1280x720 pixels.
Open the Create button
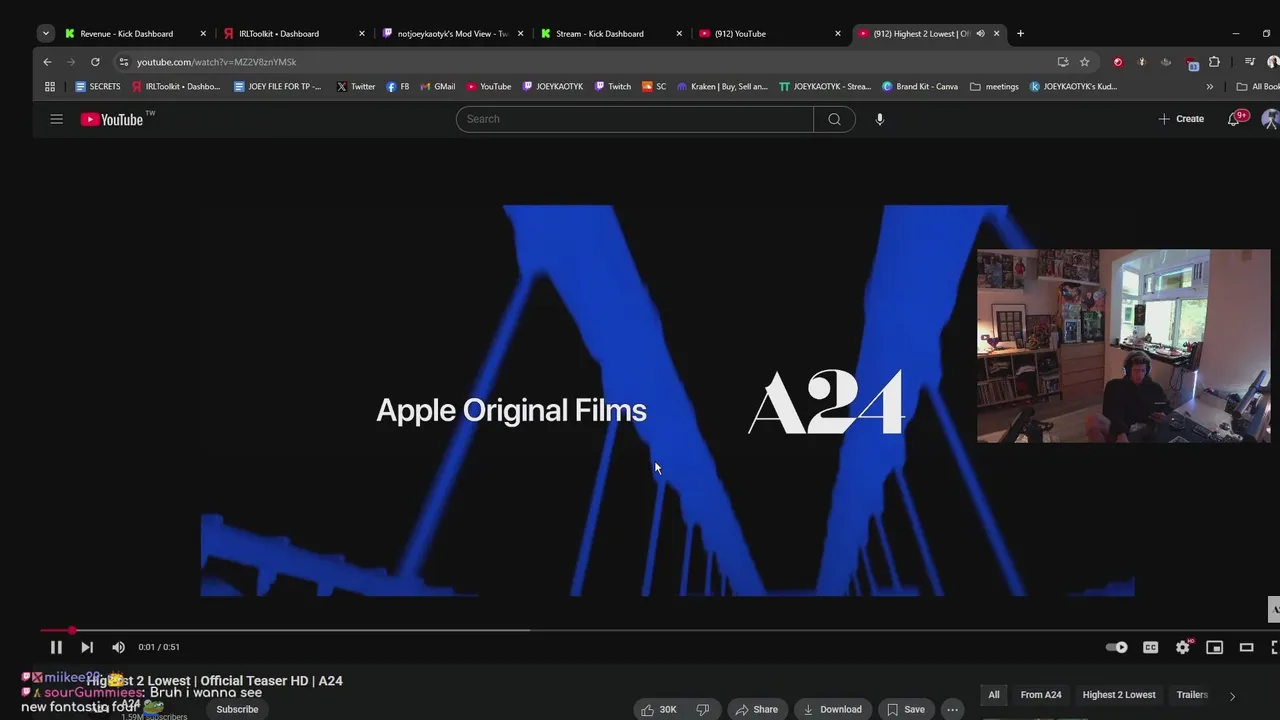coord(1181,119)
